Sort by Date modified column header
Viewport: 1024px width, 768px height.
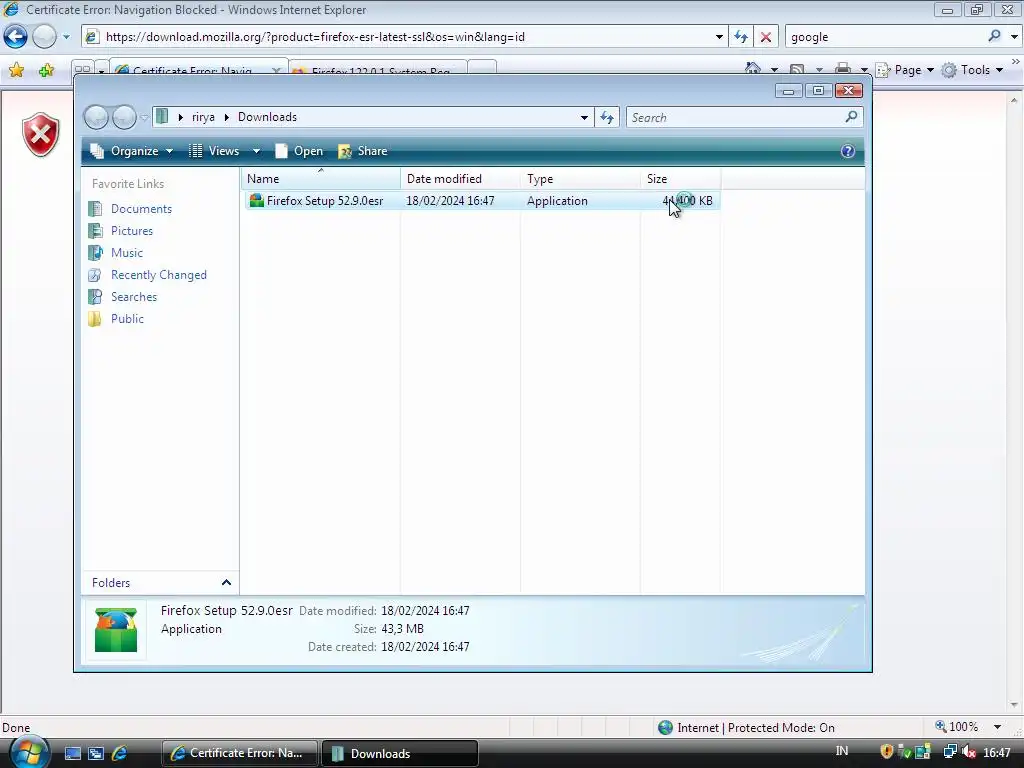coord(460,179)
